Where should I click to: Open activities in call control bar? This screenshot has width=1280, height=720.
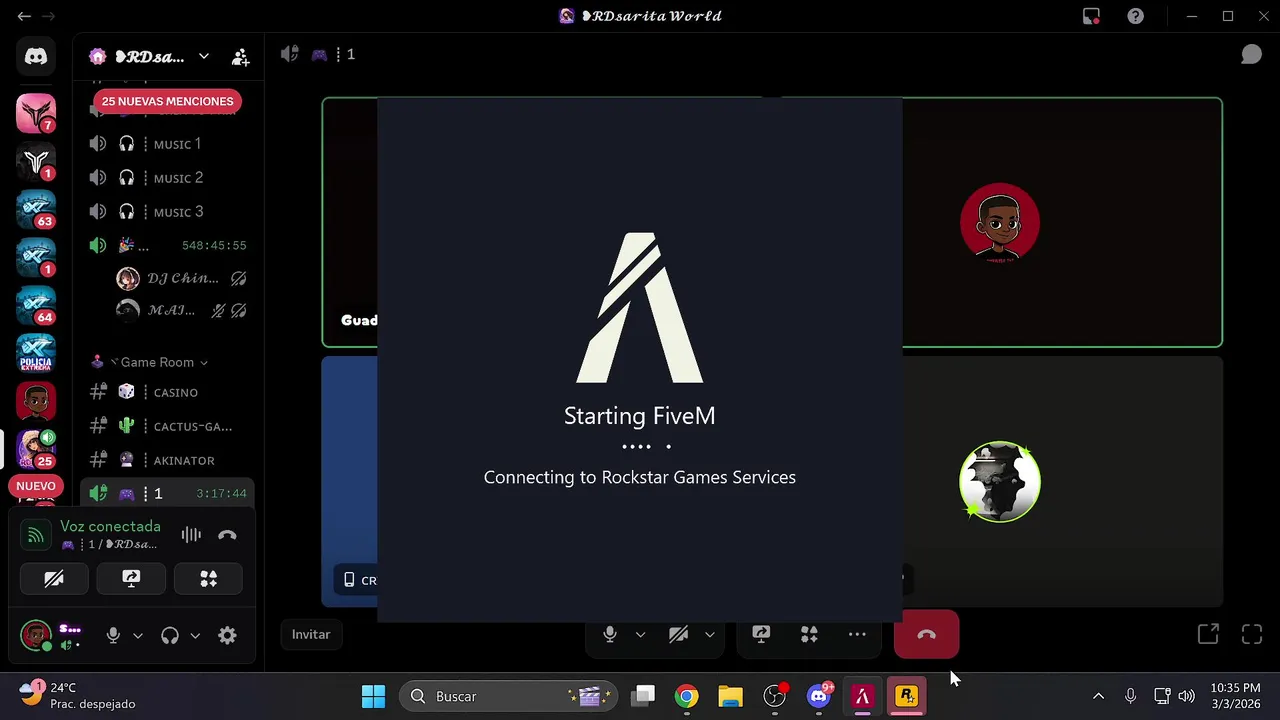(x=809, y=634)
